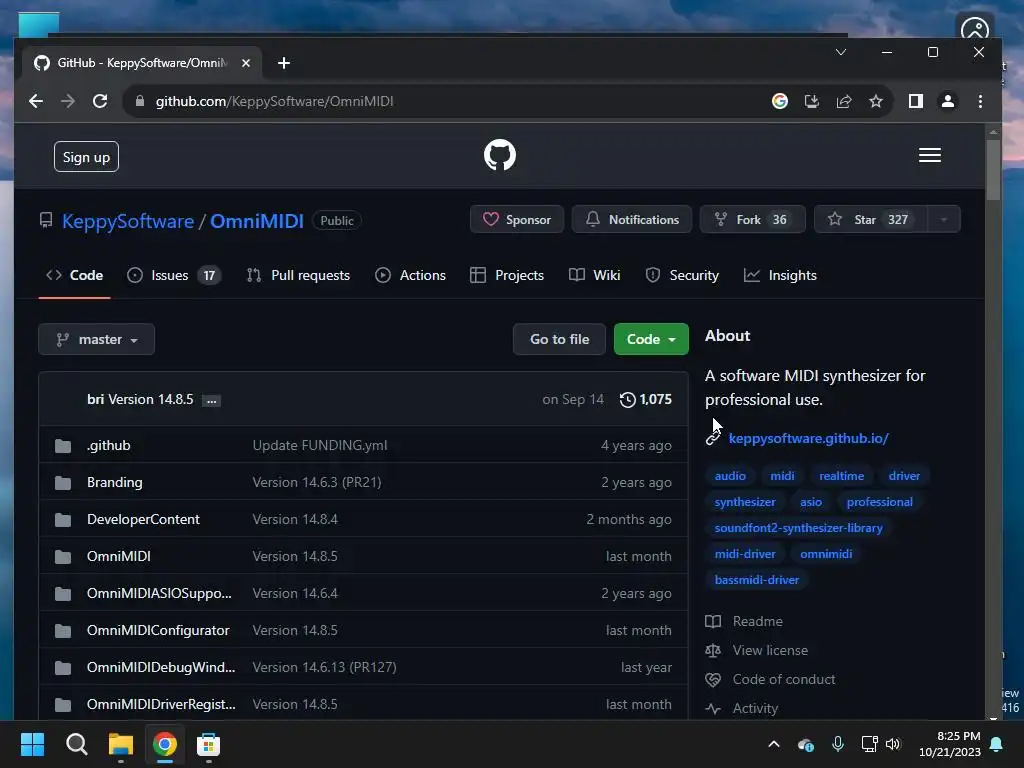Open the share page icon in address bar
This screenshot has width=1024, height=768.
coord(844,101)
